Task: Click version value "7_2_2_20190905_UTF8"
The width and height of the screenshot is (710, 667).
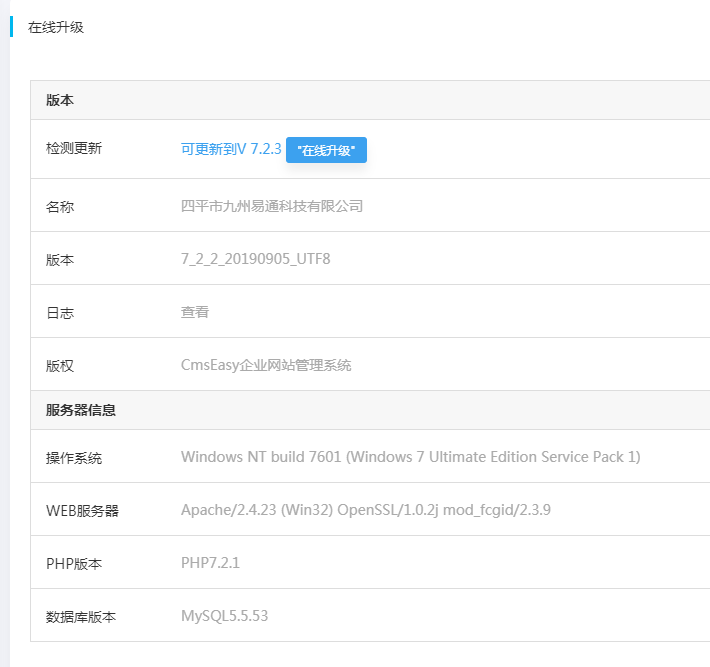Action: [255, 259]
